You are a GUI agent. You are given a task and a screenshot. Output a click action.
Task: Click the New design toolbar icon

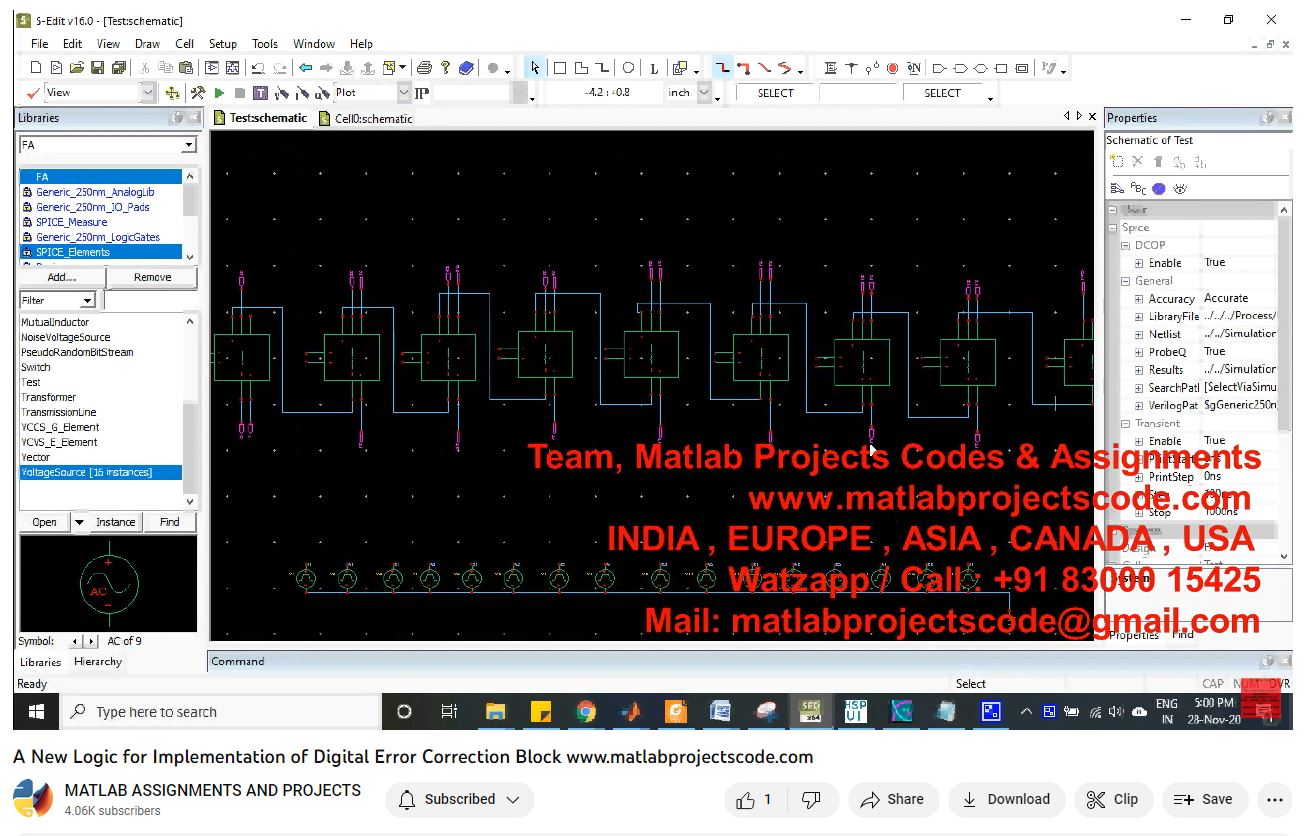pyautogui.click(x=36, y=68)
